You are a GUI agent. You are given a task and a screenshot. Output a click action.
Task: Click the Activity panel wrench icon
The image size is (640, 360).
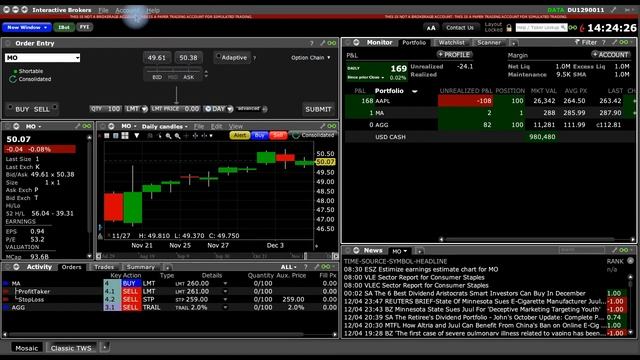[317, 267]
